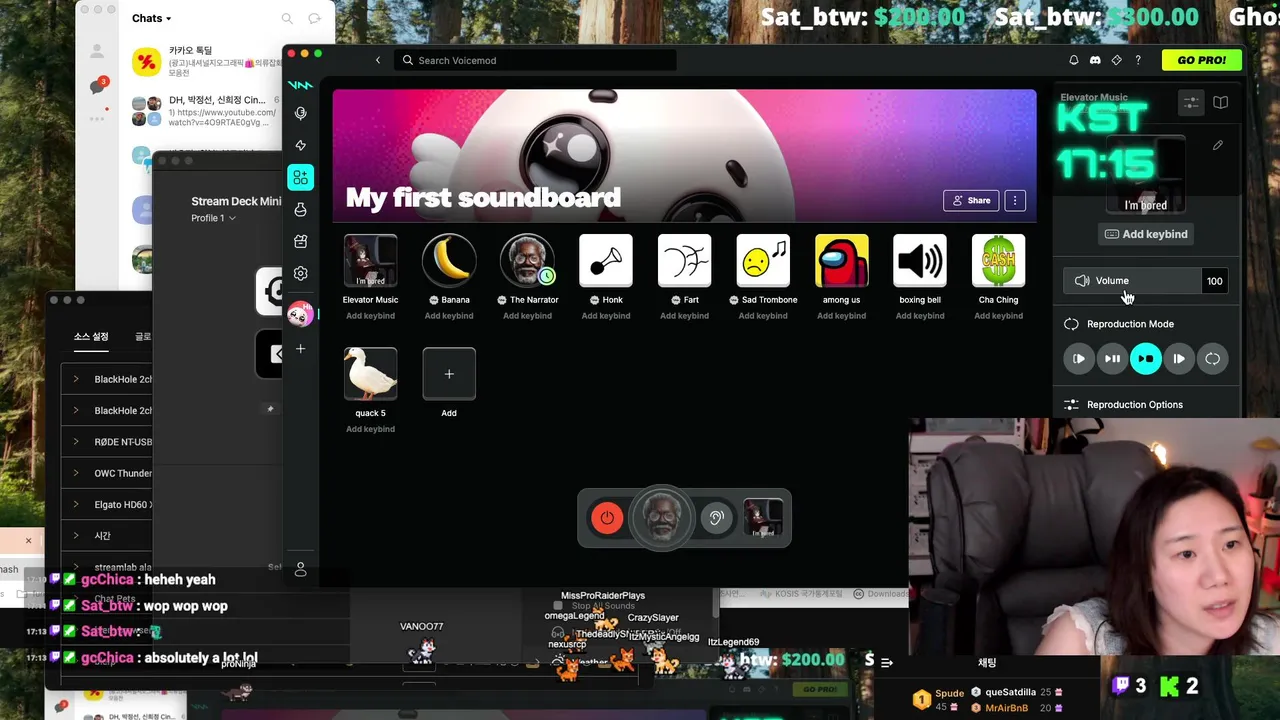The image size is (1280, 720).
Task: Open the Voicebox microphone section in Voicemod sidebar
Action: (300, 113)
